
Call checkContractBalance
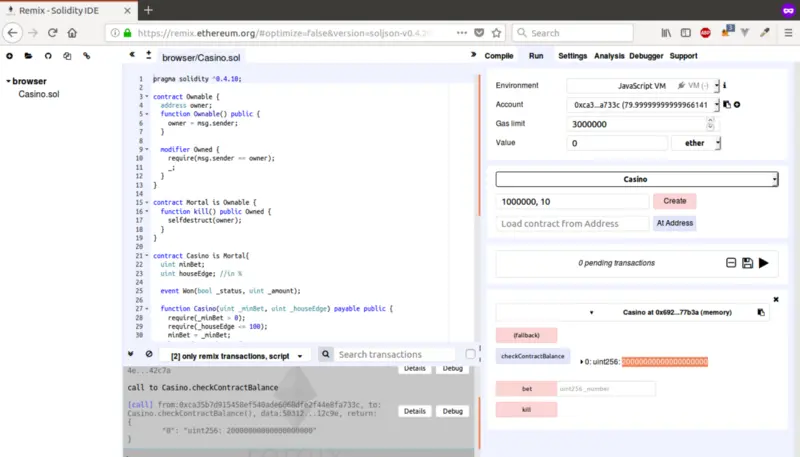[x=533, y=356]
